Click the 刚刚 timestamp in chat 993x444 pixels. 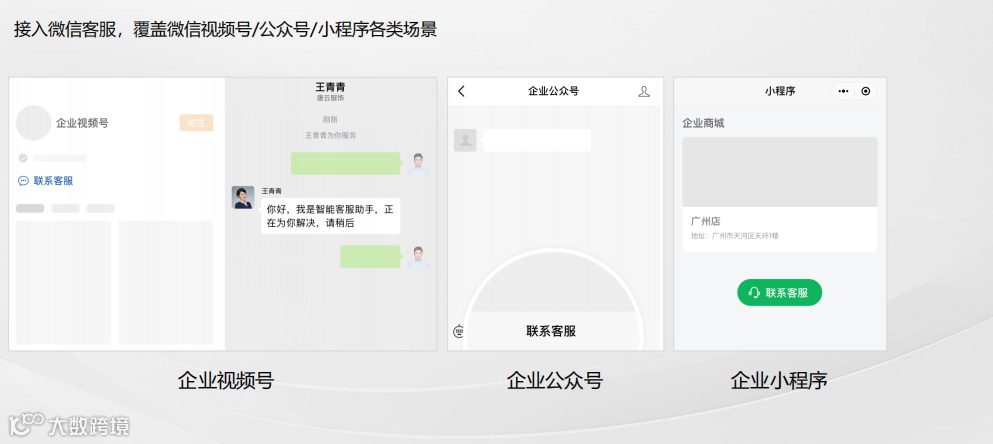tap(331, 119)
